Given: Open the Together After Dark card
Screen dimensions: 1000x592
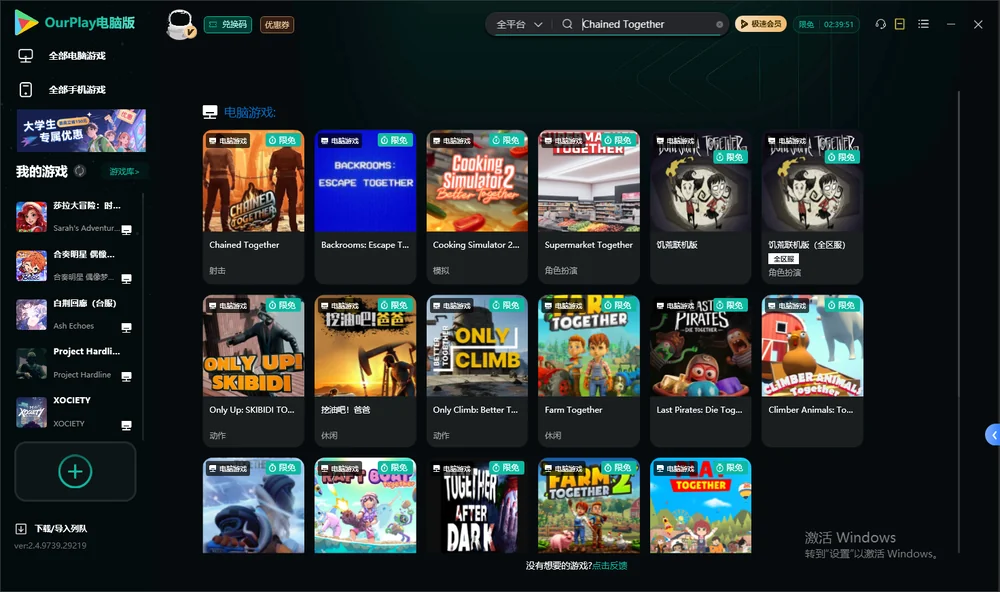Looking at the screenshot, I should (x=477, y=505).
